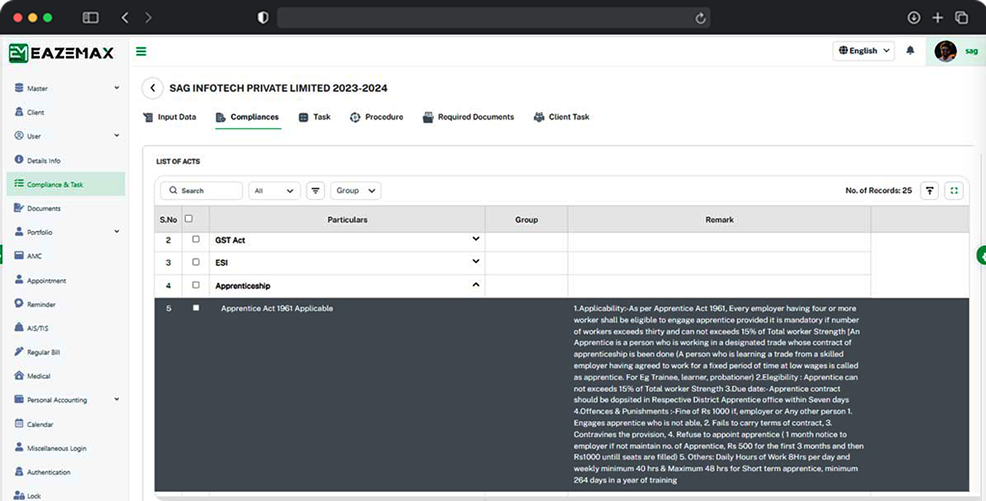The image size is (986, 501).
Task: Open Regular Bill in the sidebar
Action: [x=37, y=352]
